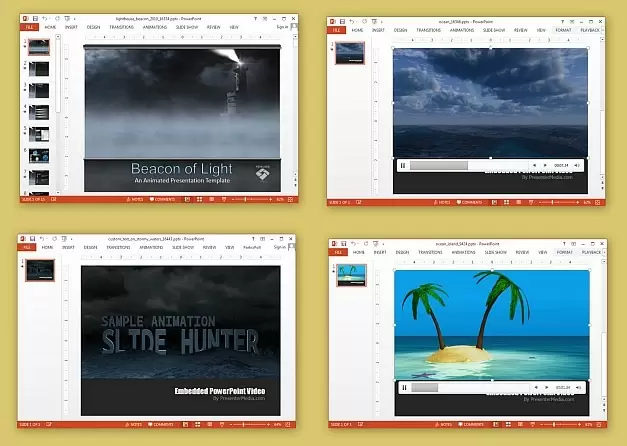Open the FILE menu in stormy waters window

click(x=28, y=246)
